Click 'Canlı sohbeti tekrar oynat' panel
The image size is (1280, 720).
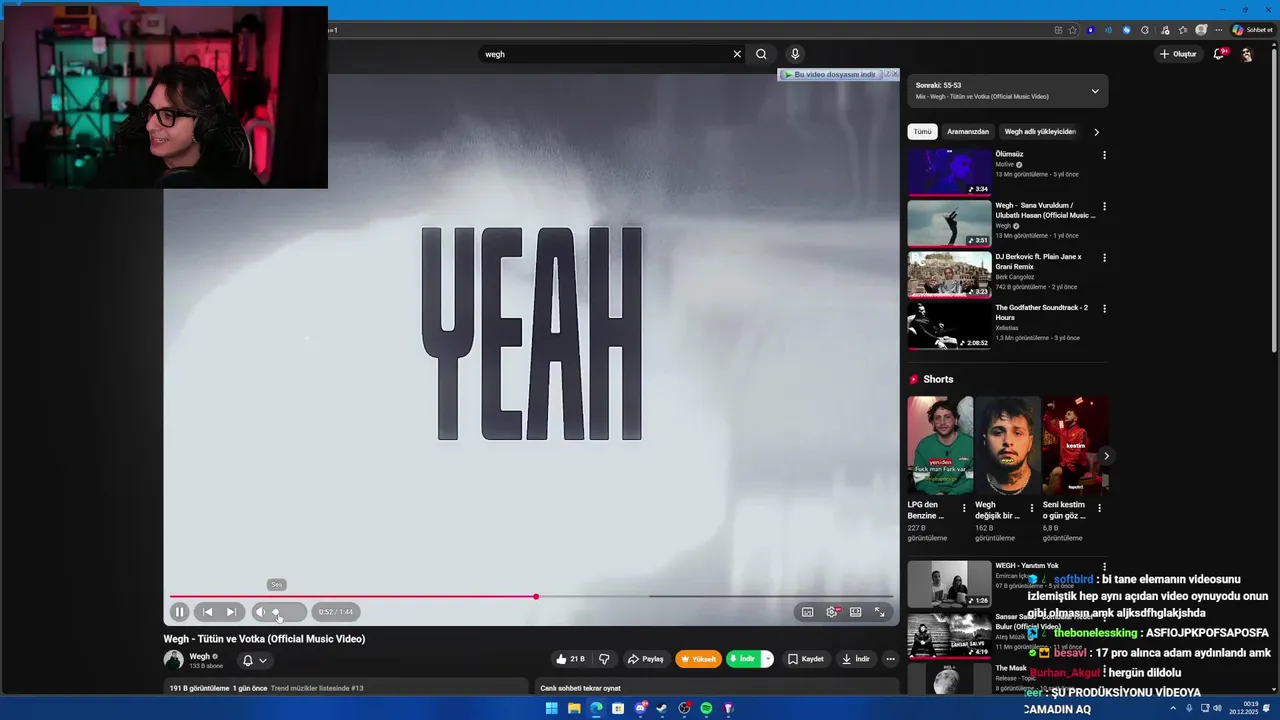tap(717, 687)
